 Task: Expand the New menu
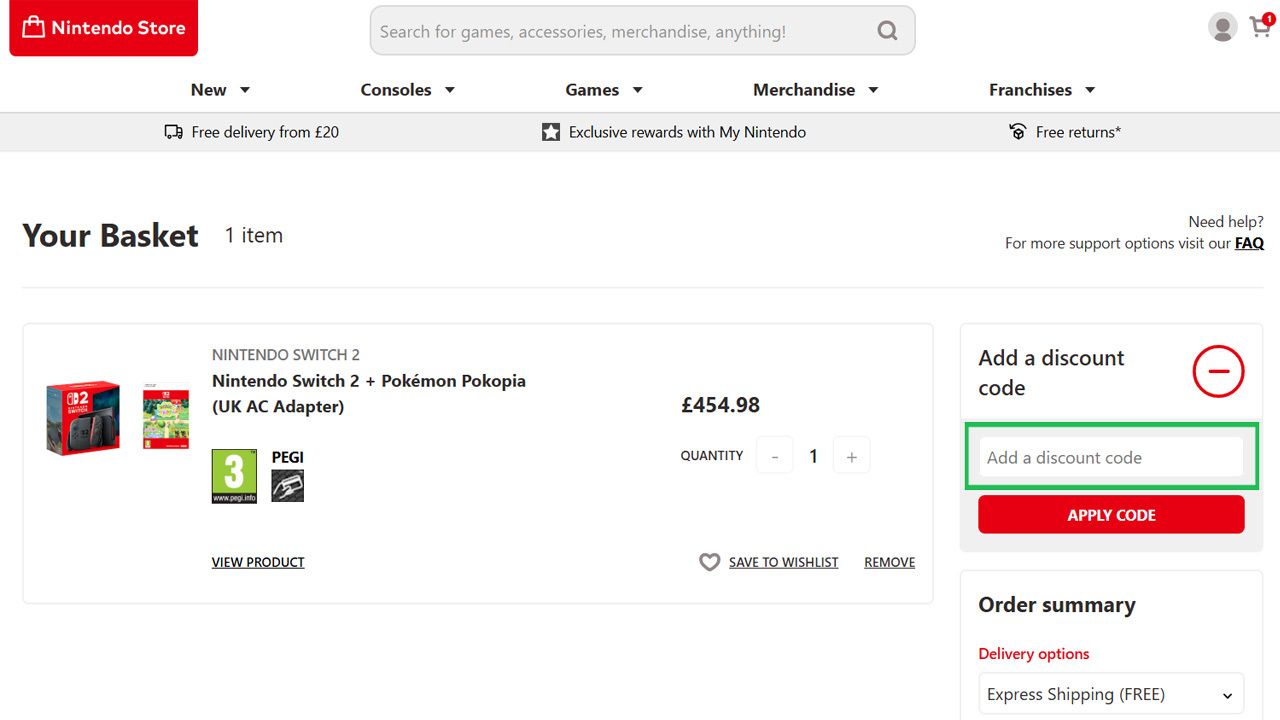[x=220, y=90]
